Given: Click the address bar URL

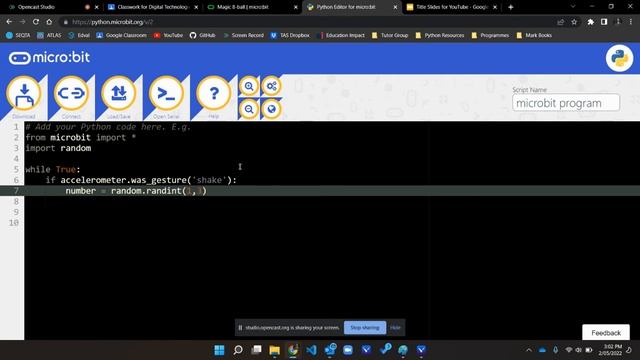Looking at the screenshot, I should coord(112,22).
